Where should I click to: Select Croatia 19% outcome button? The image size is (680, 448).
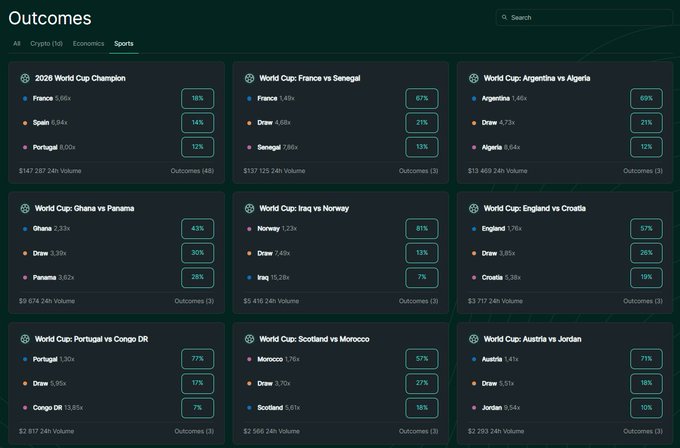(x=646, y=277)
